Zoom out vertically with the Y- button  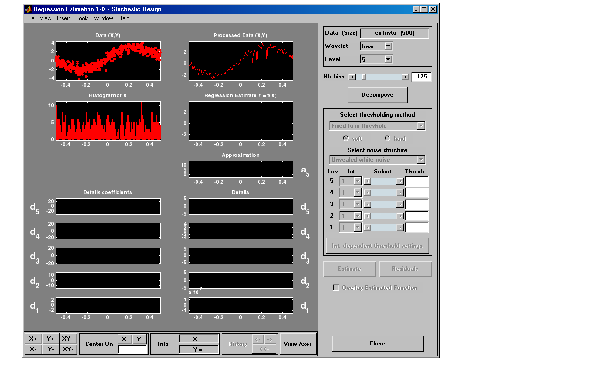(51, 349)
